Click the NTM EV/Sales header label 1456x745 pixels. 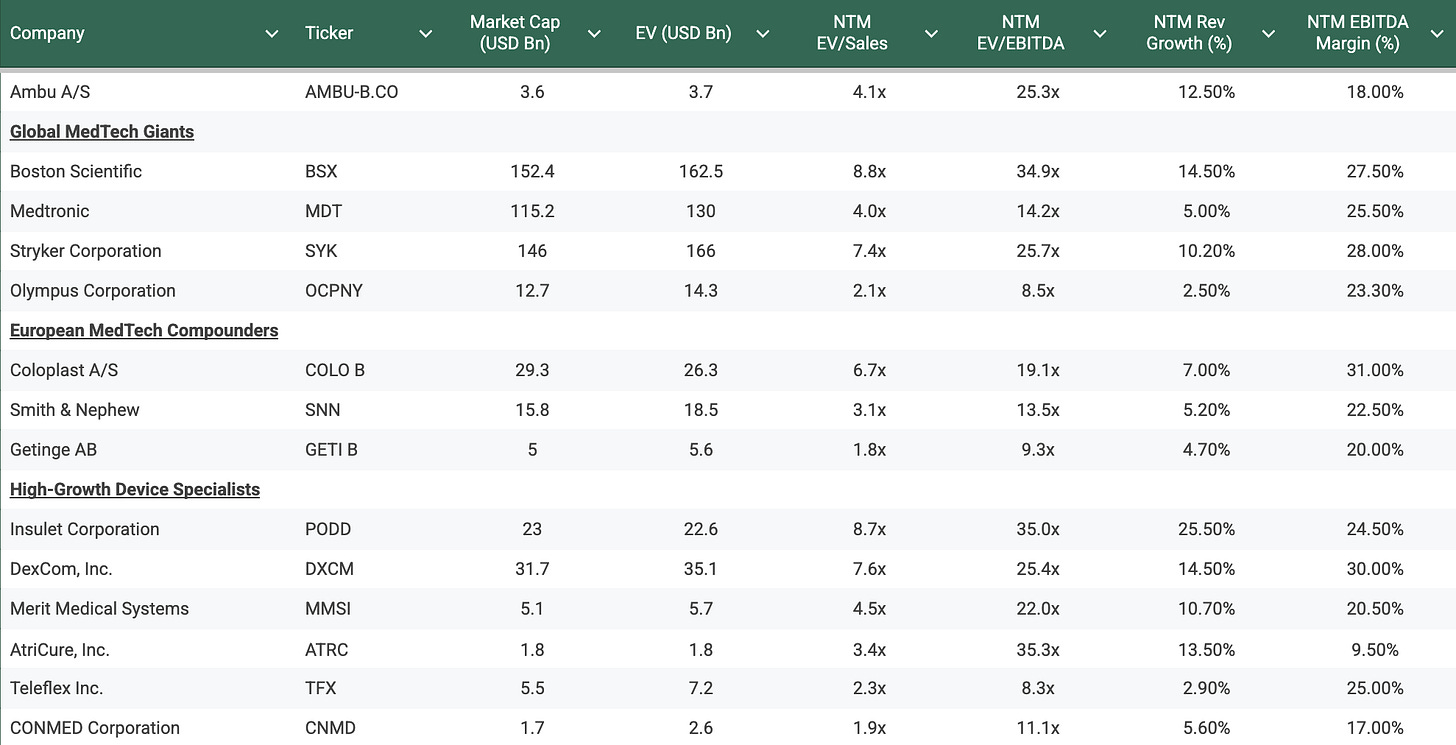pos(852,33)
